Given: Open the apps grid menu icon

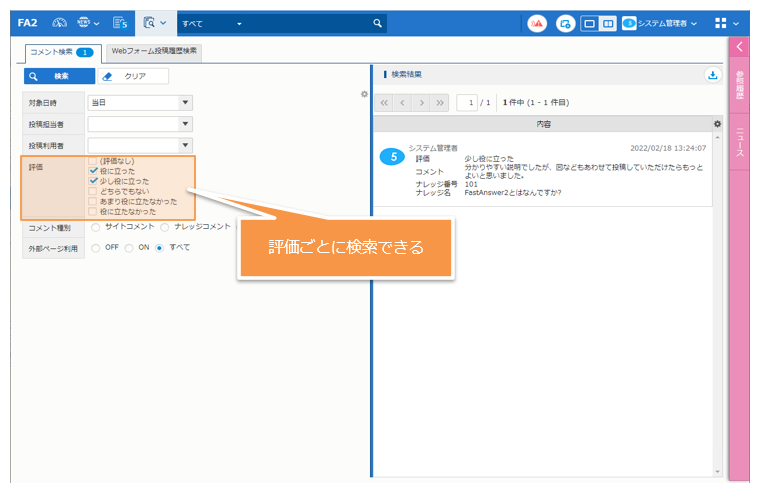Looking at the screenshot, I should 721,23.
